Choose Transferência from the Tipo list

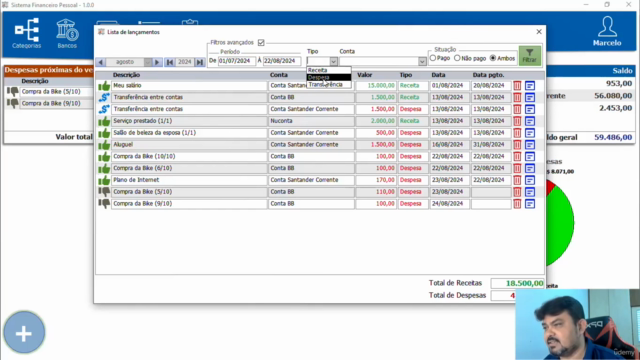pyautogui.click(x=329, y=84)
